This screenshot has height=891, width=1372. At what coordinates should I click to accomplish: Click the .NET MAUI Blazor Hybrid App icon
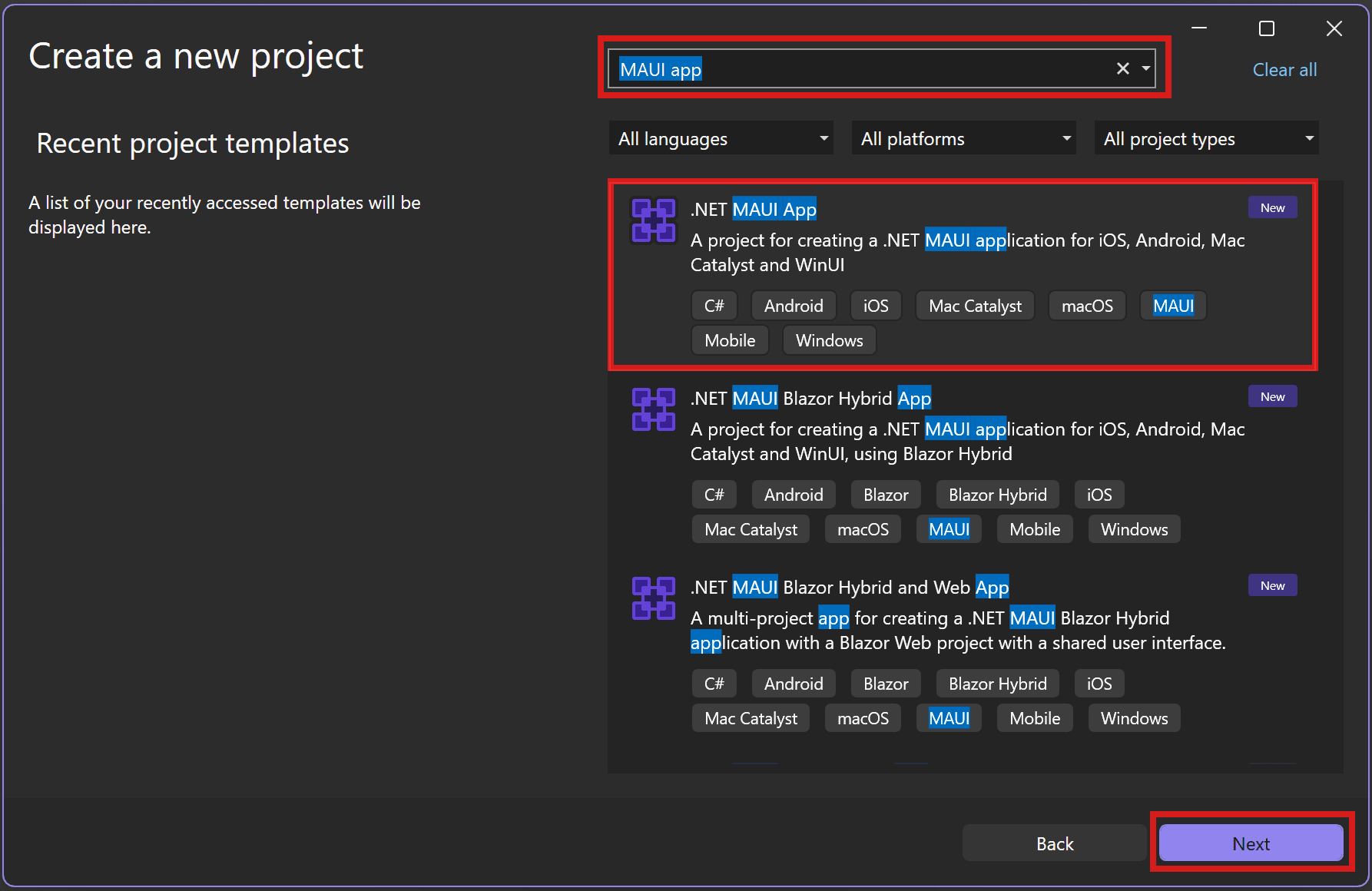pyautogui.click(x=653, y=409)
